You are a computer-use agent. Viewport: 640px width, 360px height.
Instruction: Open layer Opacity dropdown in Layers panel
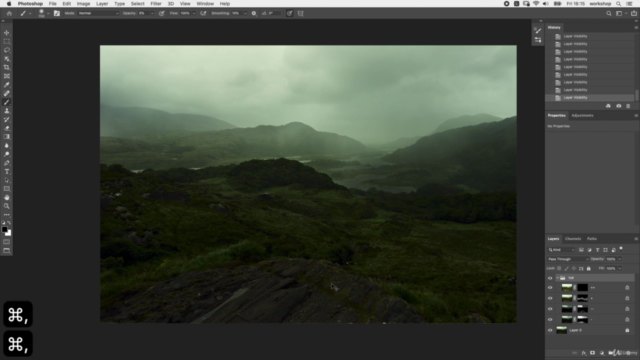point(620,259)
